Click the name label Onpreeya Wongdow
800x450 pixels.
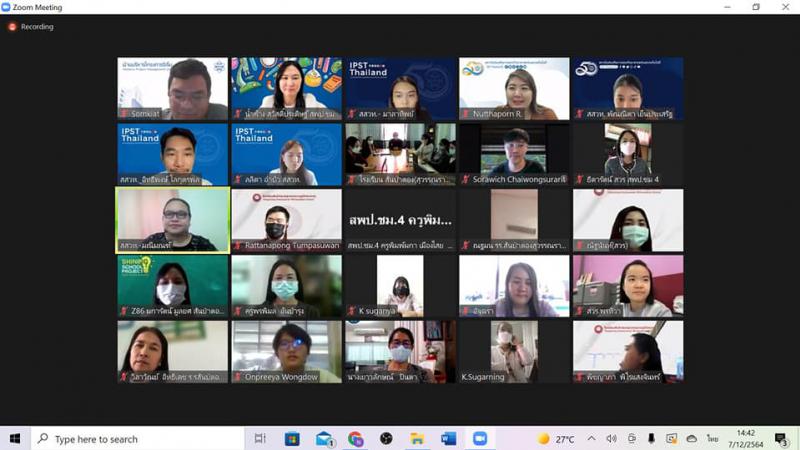point(281,377)
